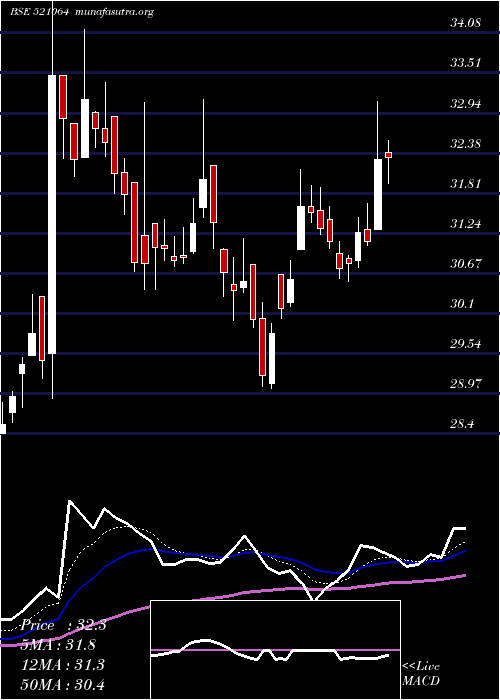Viewport: 500px width, 700px height.
Task: Select the 31.81 price axis label
Action: pyautogui.click(x=465, y=183)
